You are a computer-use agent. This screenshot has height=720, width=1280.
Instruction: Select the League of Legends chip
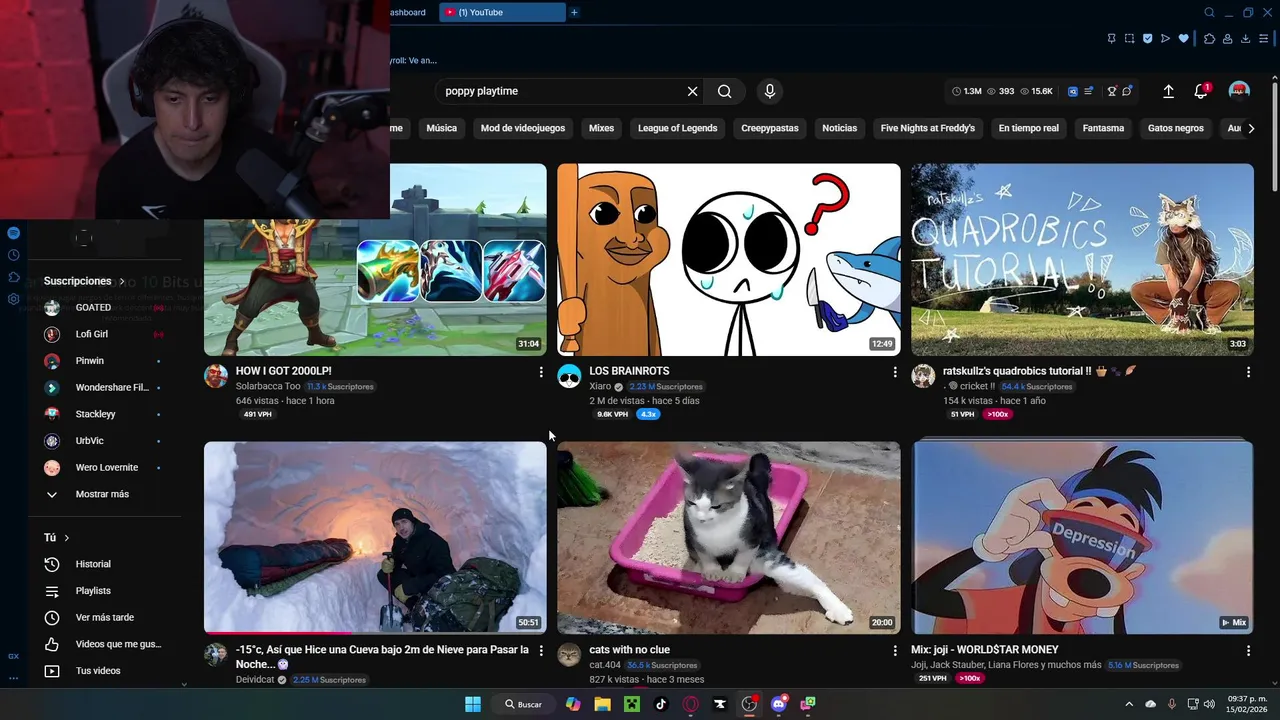[678, 128]
